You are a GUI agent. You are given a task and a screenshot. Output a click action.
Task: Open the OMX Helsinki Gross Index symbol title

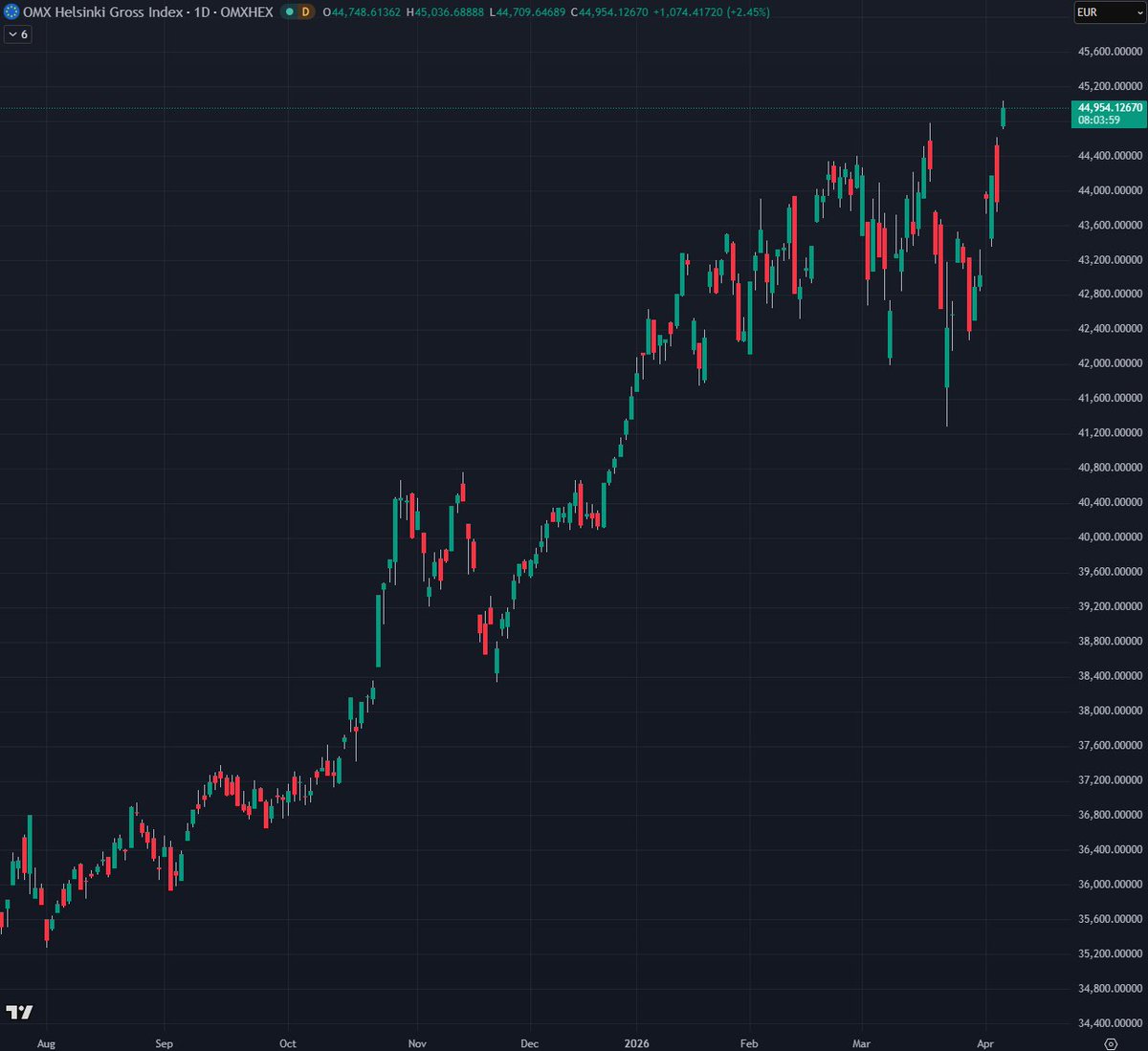147,12
